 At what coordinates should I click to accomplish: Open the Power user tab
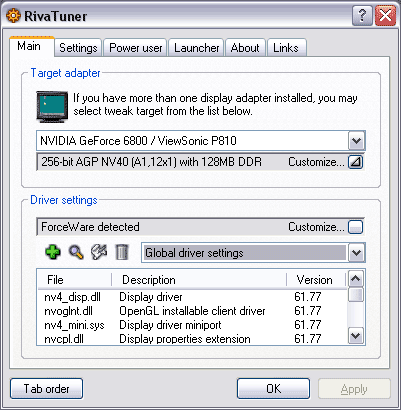point(136,48)
